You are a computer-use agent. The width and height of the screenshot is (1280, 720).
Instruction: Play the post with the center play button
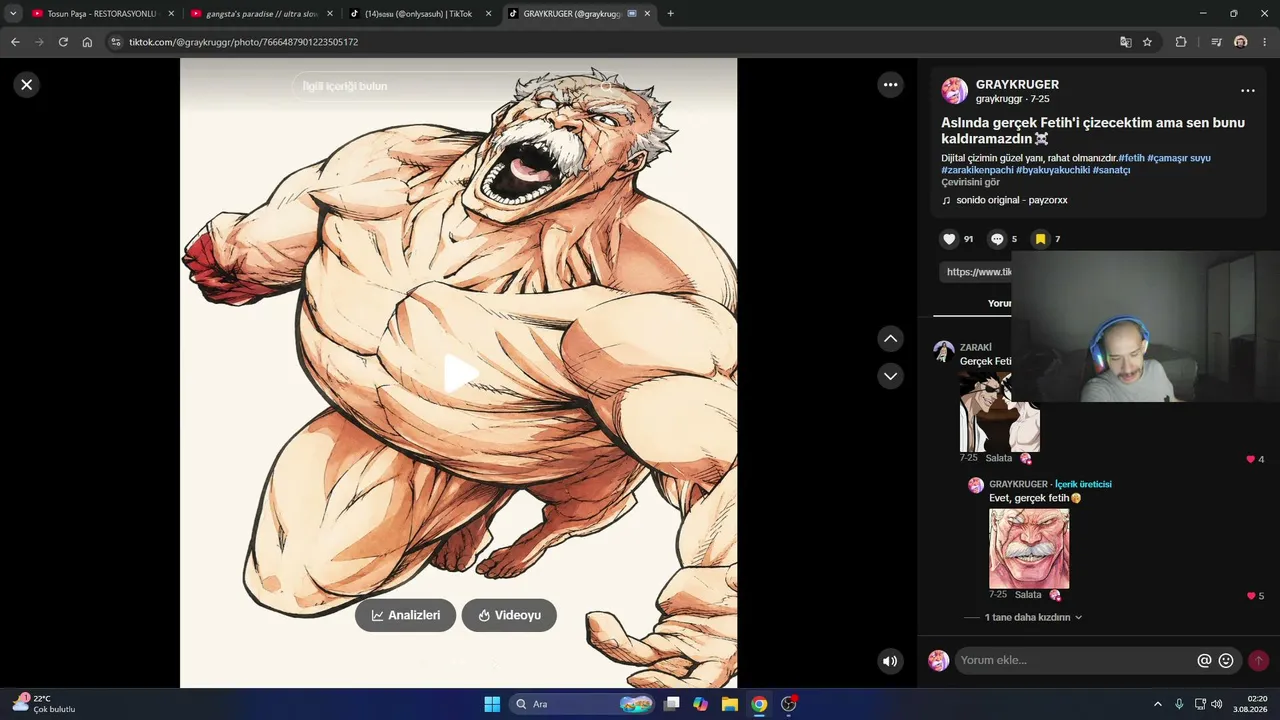460,373
